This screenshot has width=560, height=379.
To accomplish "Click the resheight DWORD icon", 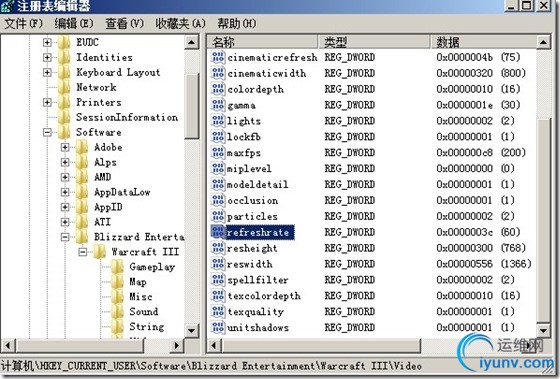I will click(x=218, y=248).
